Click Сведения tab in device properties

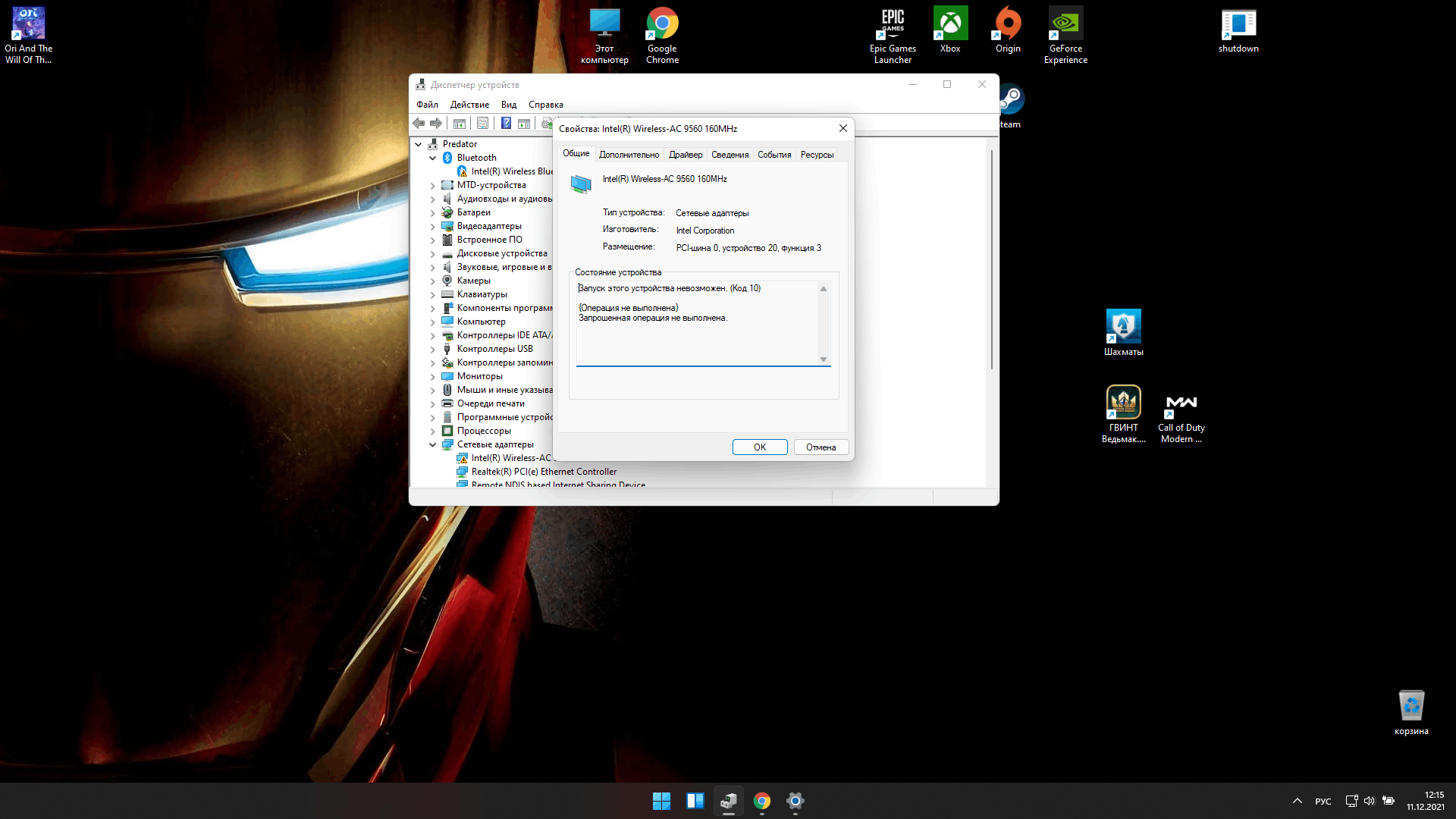coord(730,154)
